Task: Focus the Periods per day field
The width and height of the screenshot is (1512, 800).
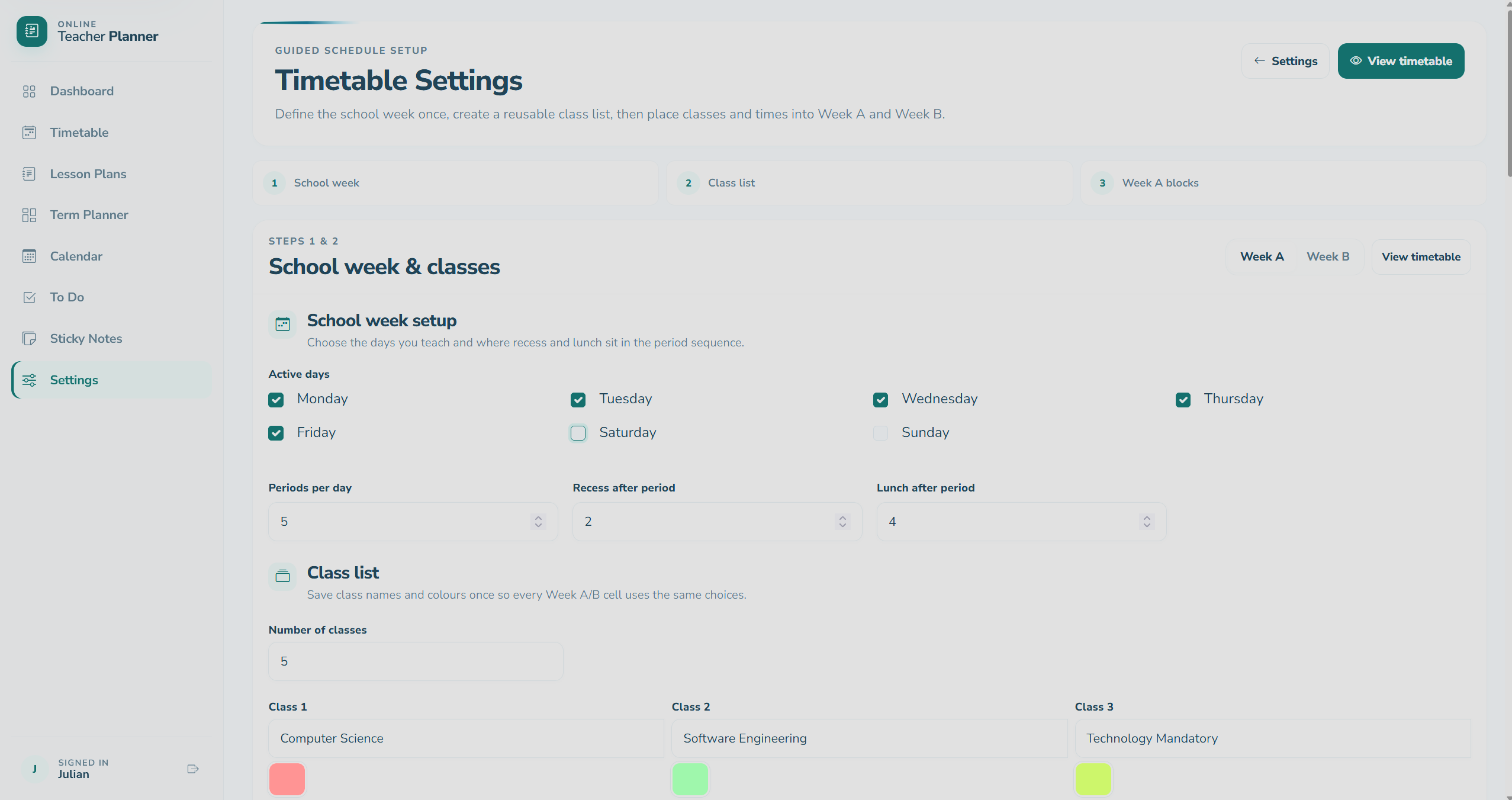Action: click(x=413, y=522)
